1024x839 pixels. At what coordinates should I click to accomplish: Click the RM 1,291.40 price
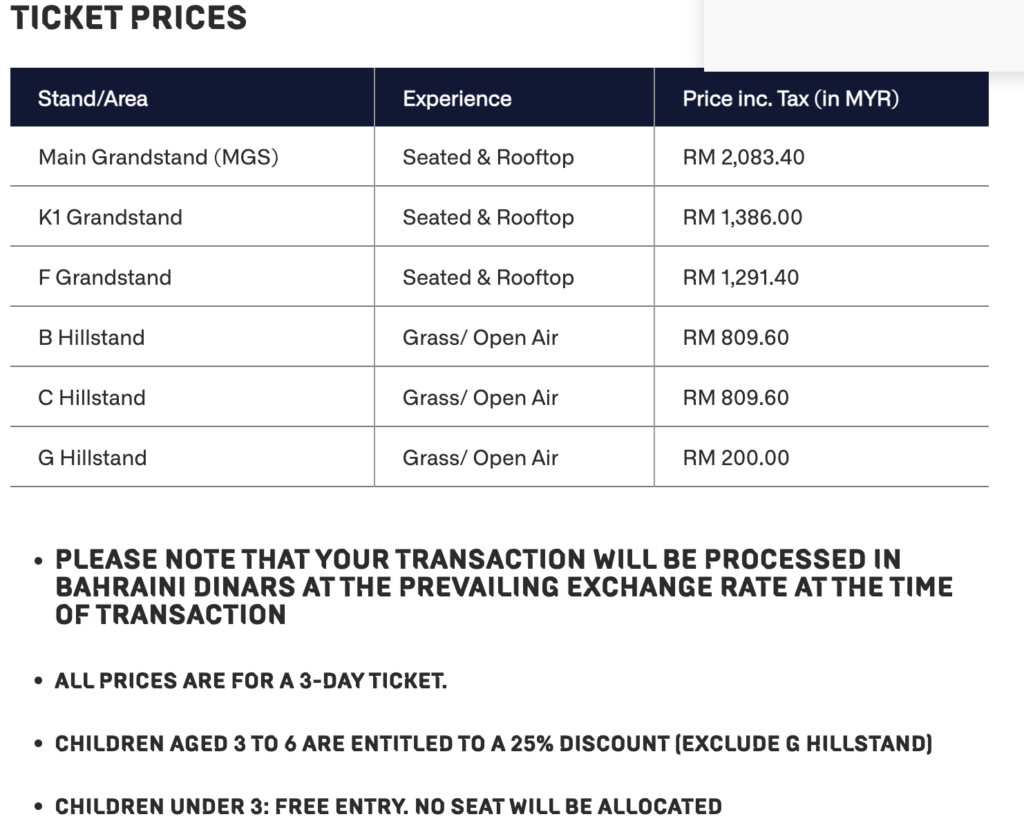pyautogui.click(x=741, y=277)
